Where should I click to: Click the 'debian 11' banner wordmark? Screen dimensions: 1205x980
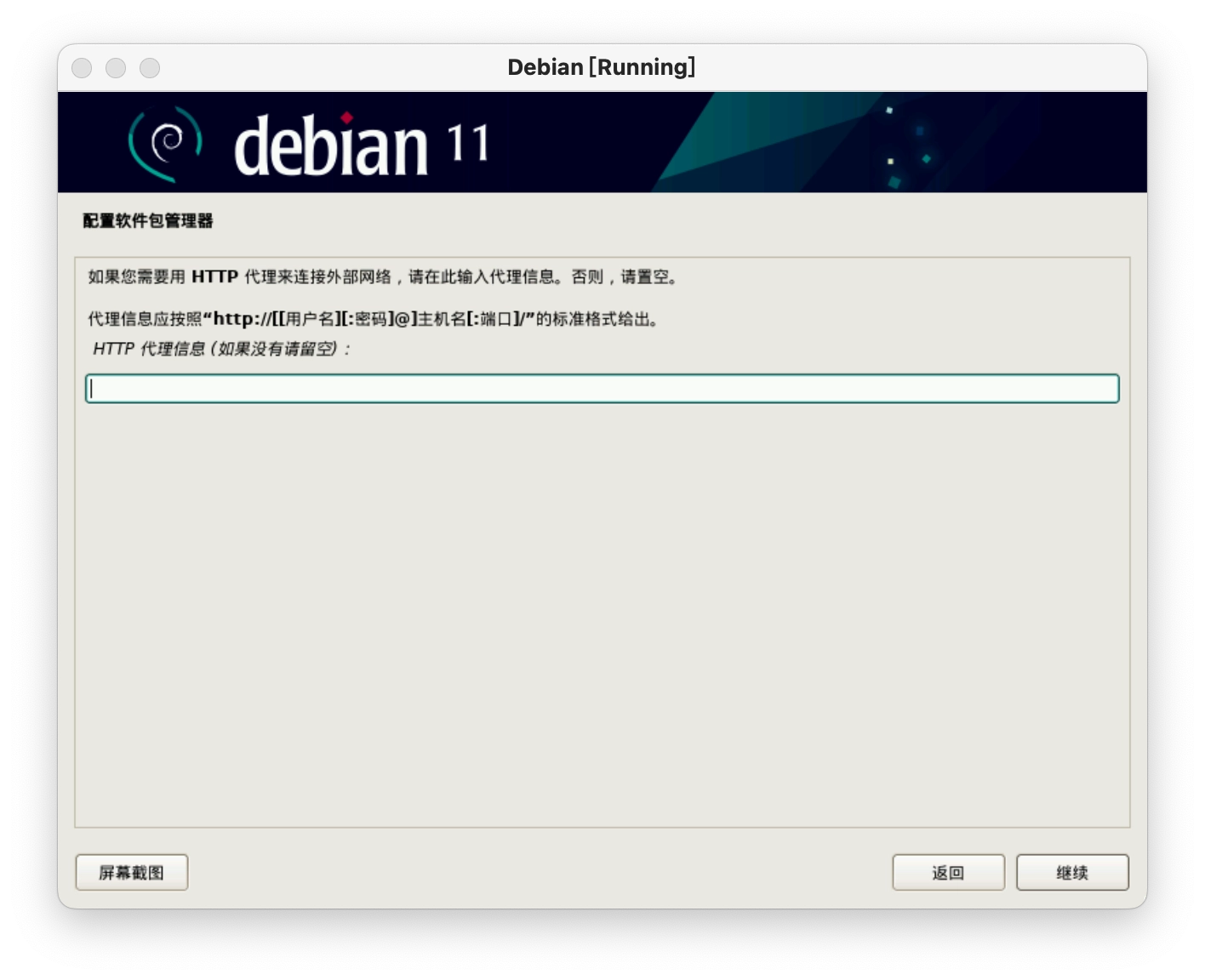[x=362, y=144]
